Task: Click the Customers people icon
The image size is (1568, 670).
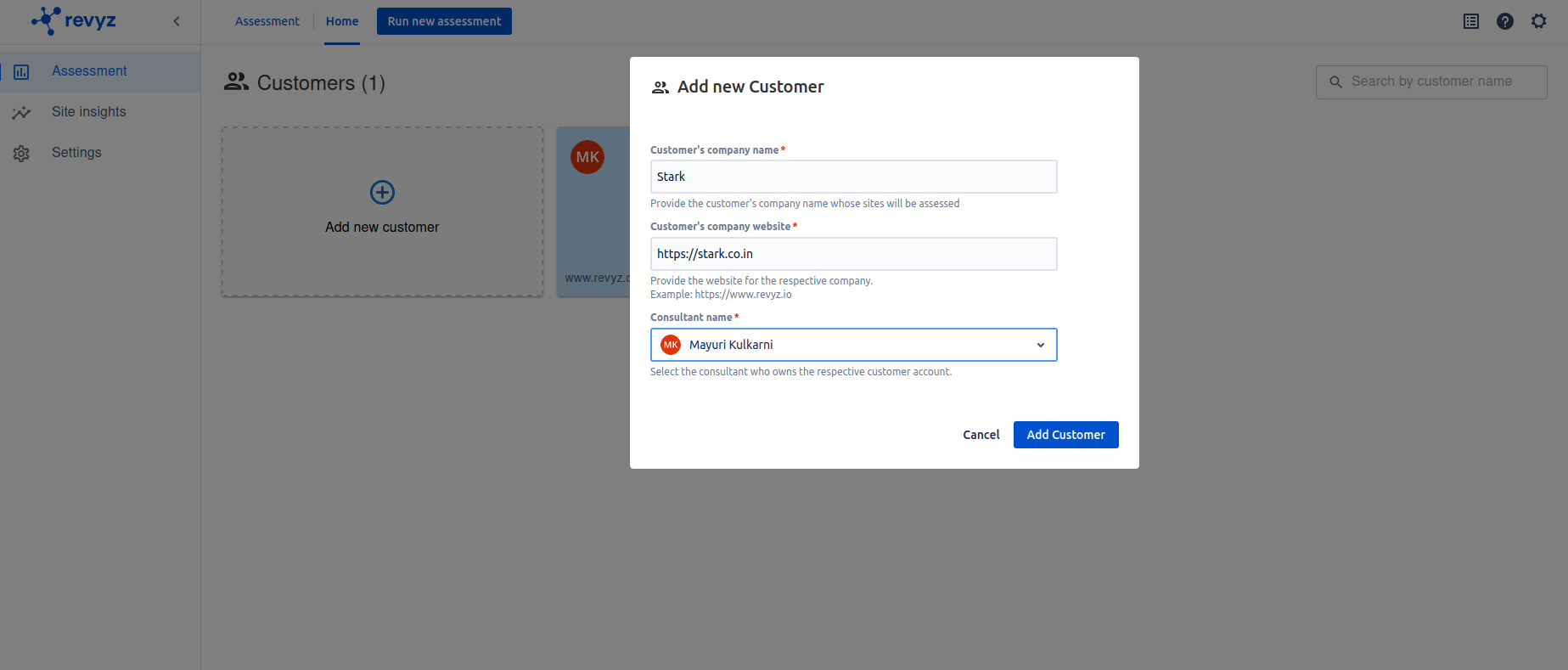Action: (236, 82)
